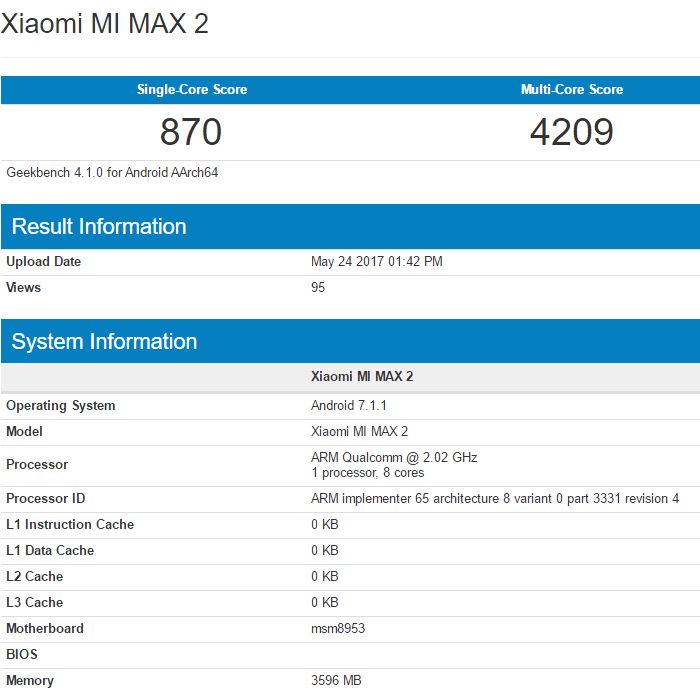Select the ARM implementer 65 architecture value

[495, 499]
